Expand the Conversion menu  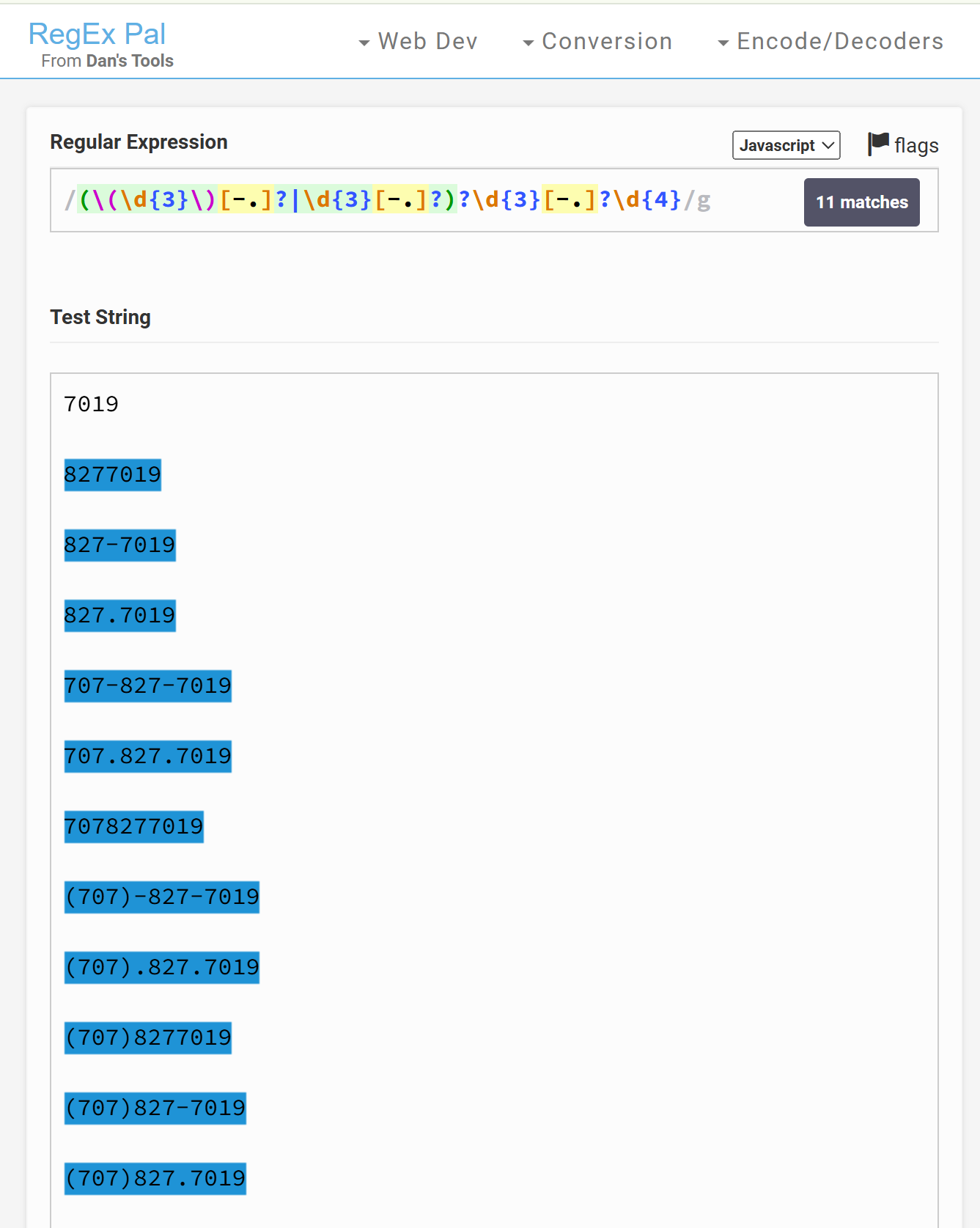click(x=598, y=42)
